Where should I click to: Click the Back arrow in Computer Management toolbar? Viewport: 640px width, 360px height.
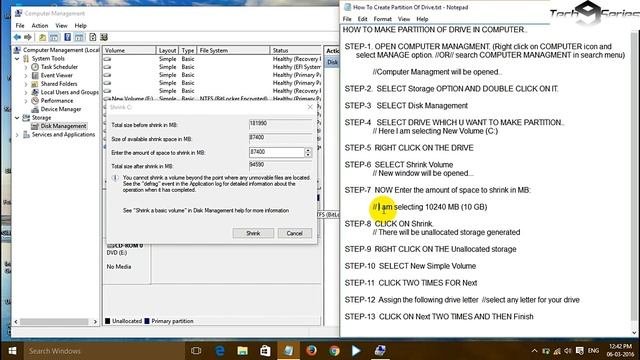17,38
